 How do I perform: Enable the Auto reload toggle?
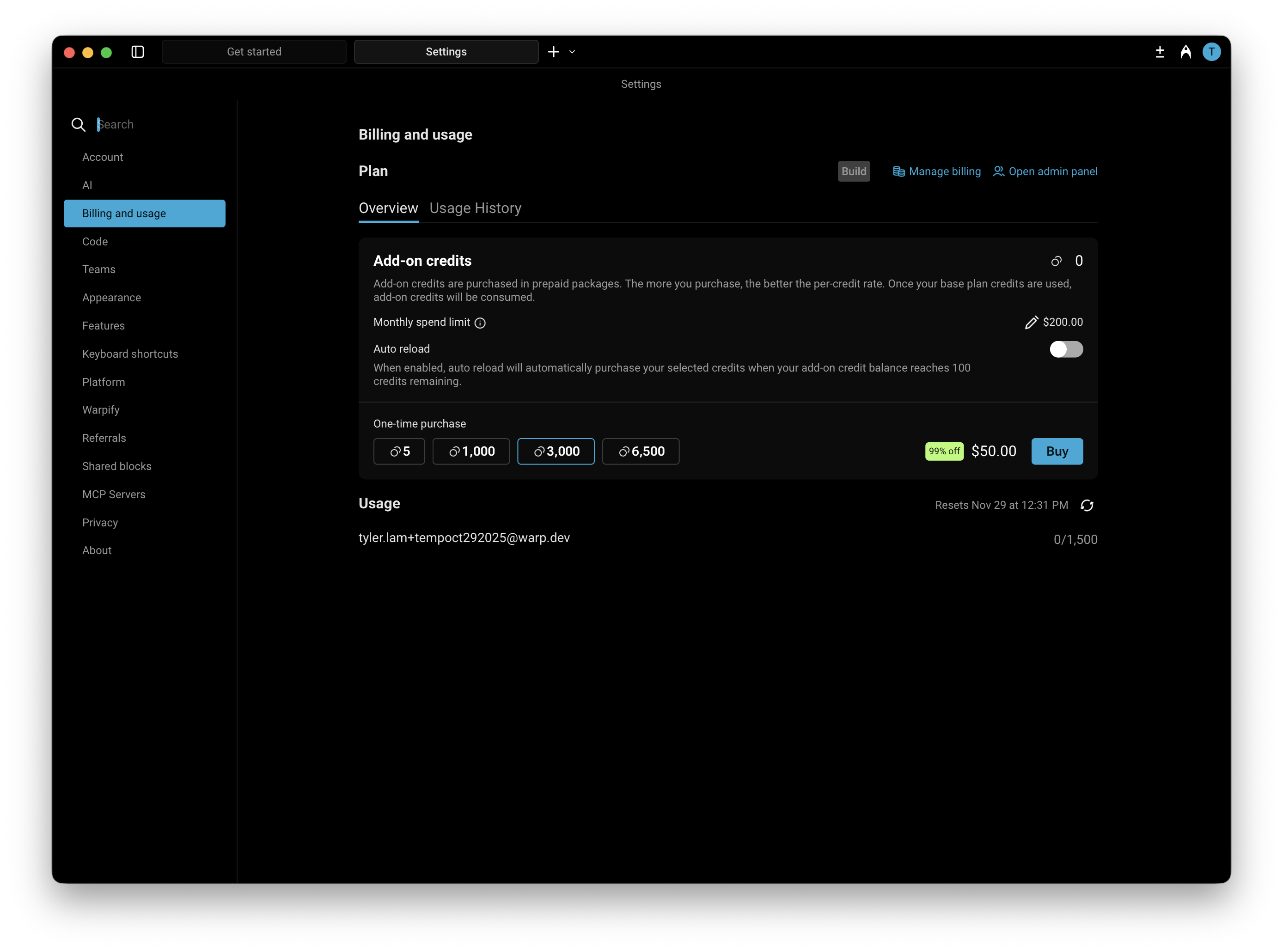(x=1066, y=349)
